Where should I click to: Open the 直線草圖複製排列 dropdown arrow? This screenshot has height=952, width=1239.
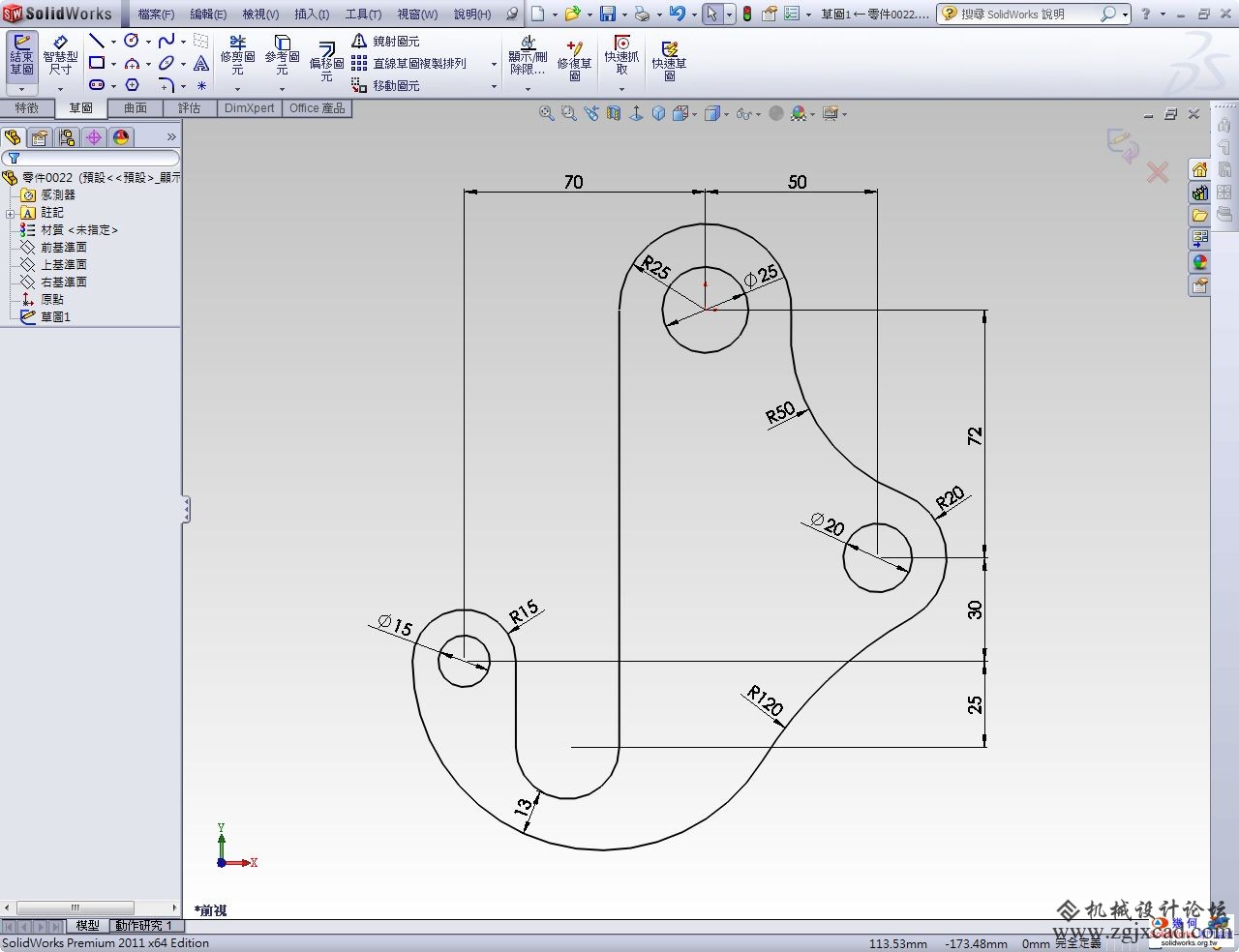pyautogui.click(x=494, y=64)
